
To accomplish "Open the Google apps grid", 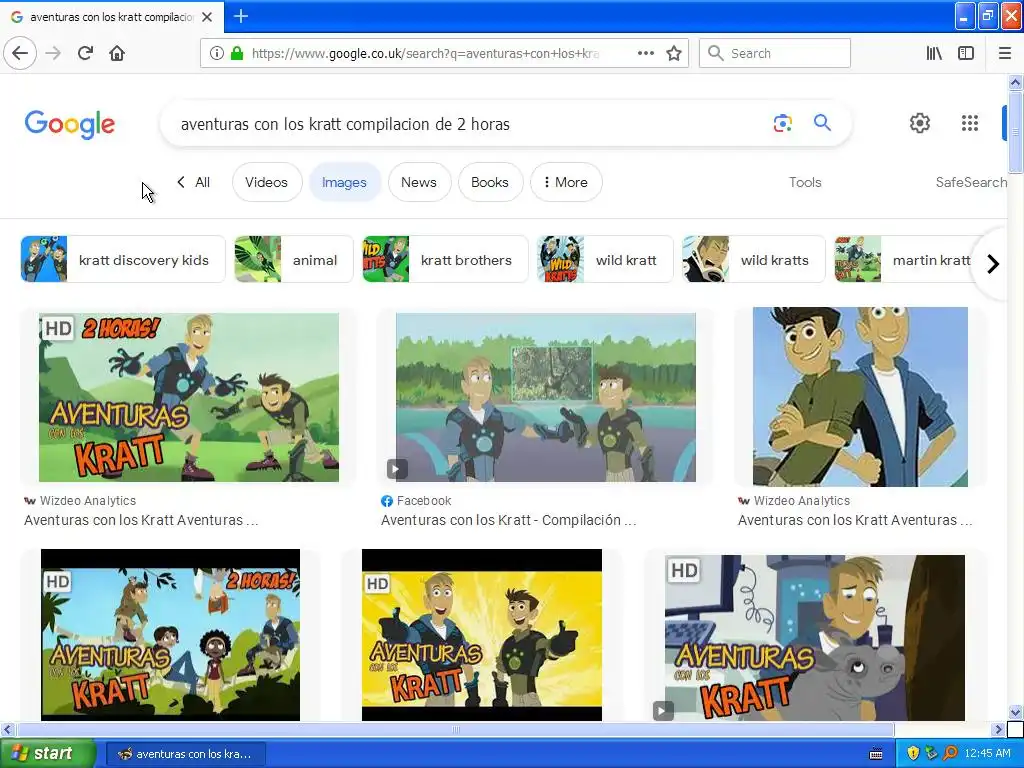I will (970, 123).
